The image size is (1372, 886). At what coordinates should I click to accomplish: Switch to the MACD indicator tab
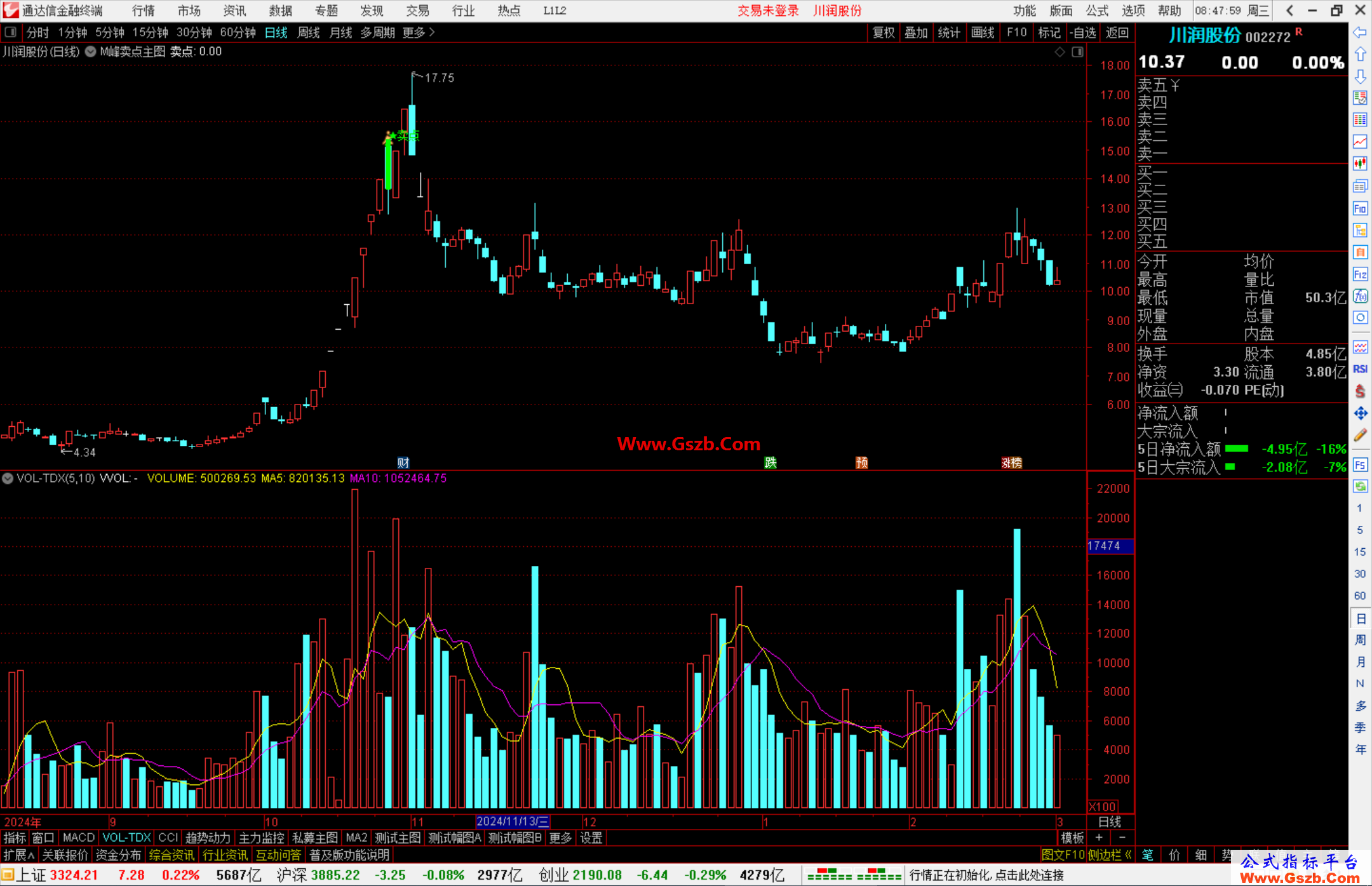[79, 838]
